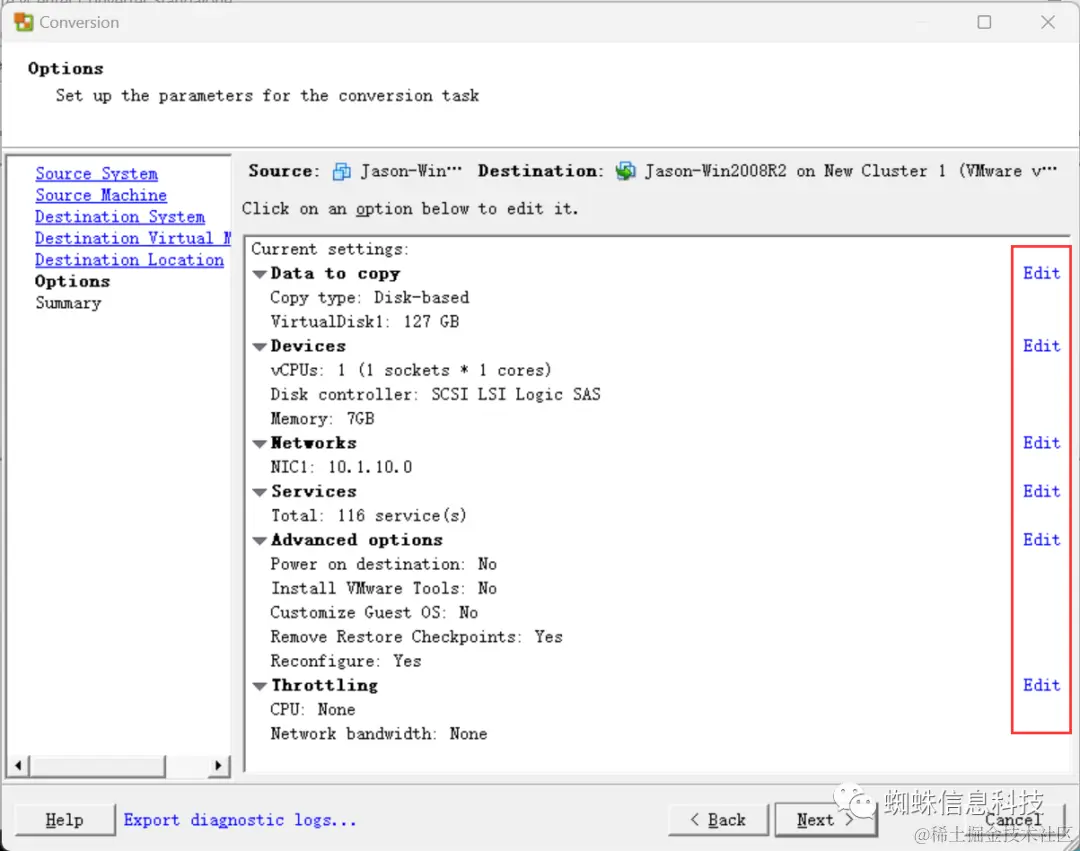Collapse the Advanced options section
The width and height of the screenshot is (1080, 851).
coord(260,540)
